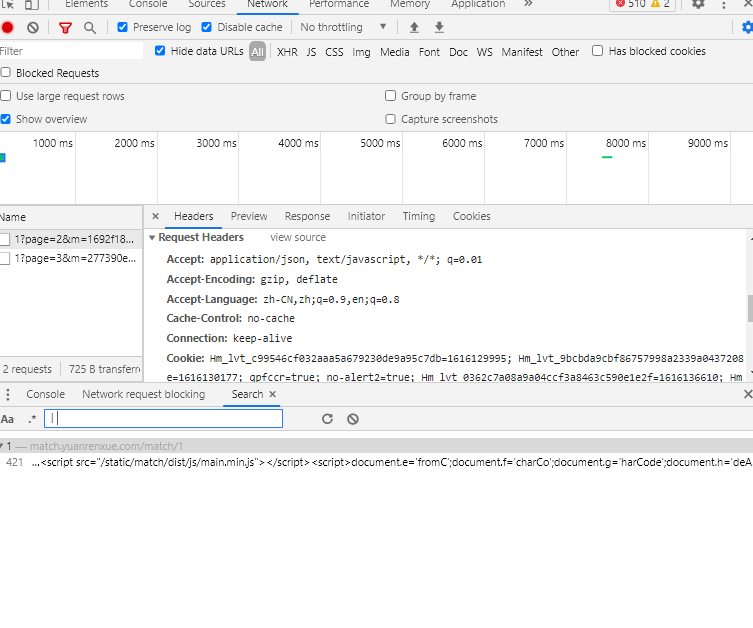Click the error count badge 510
Image resolution: width=753 pixels, height=628 pixels.
click(x=631, y=4)
